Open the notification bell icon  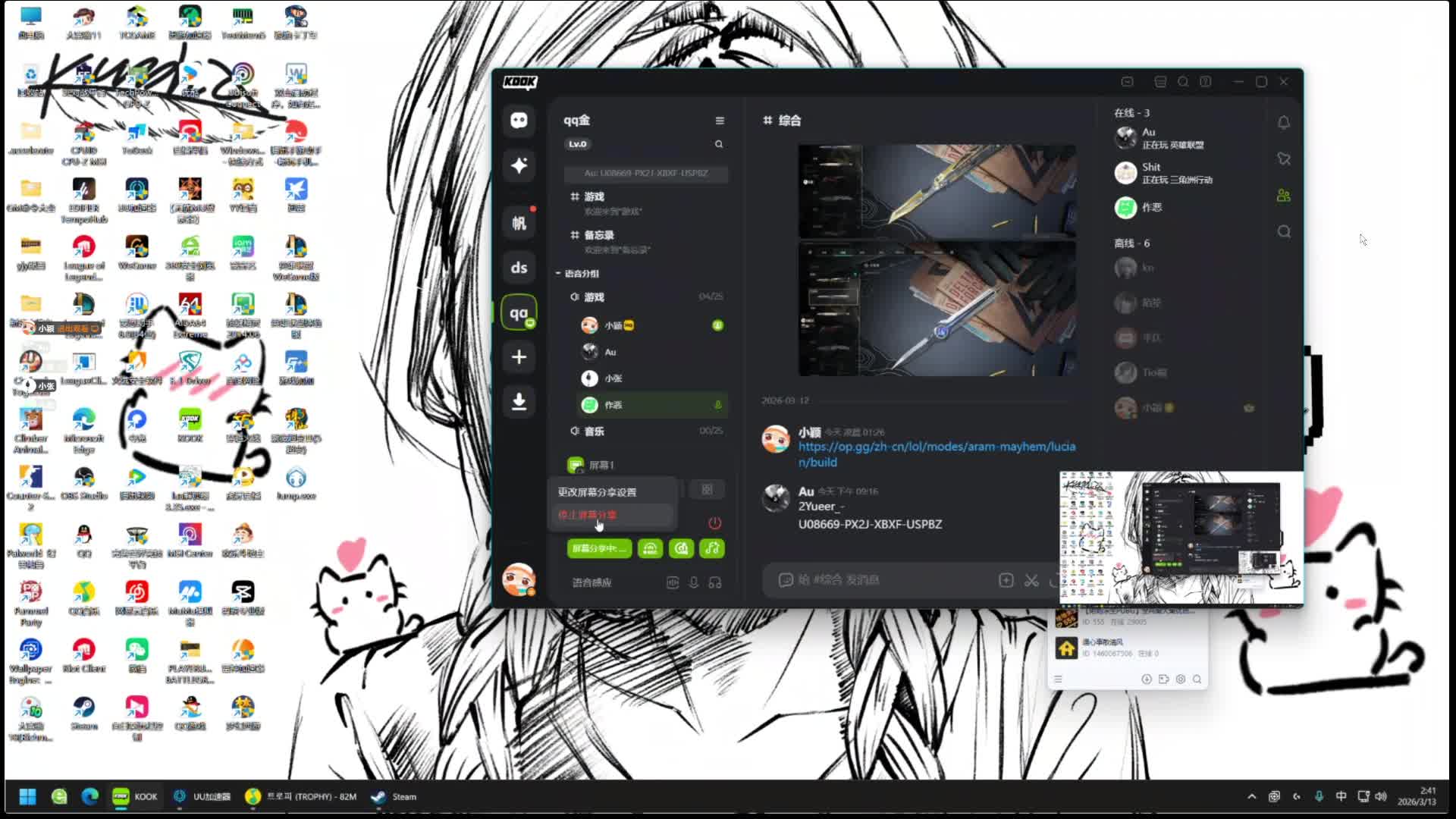click(x=1283, y=122)
